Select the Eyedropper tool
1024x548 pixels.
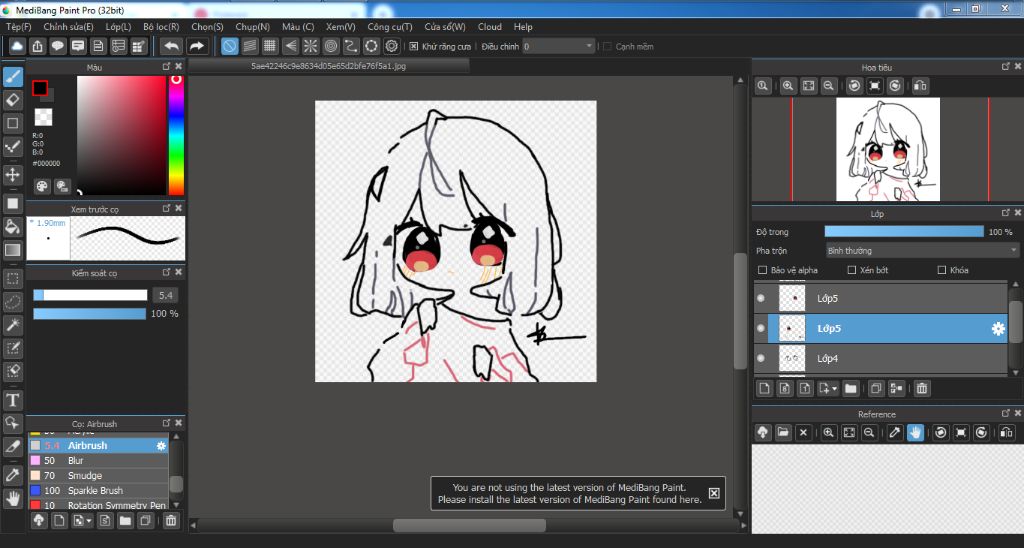[12, 475]
